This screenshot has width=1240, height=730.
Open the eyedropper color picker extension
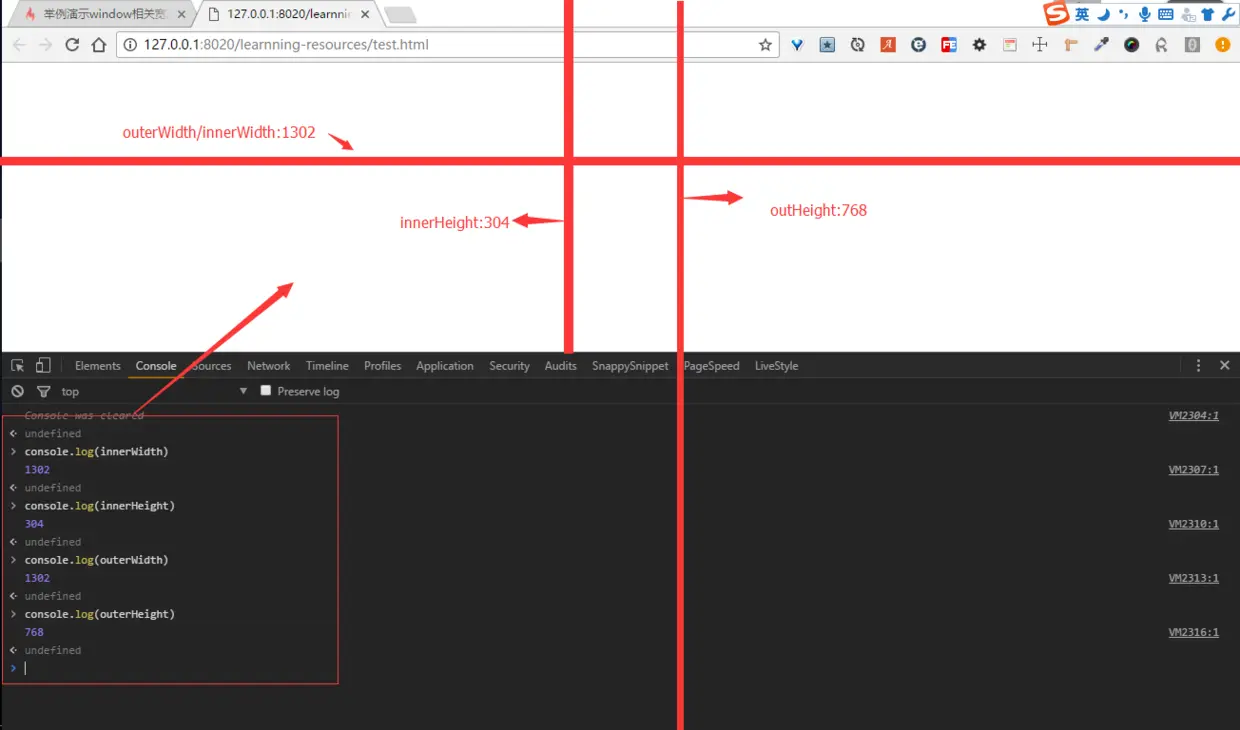[1101, 45]
